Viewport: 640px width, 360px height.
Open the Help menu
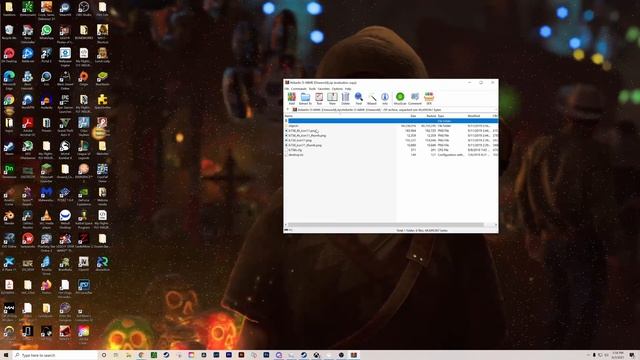(348, 89)
